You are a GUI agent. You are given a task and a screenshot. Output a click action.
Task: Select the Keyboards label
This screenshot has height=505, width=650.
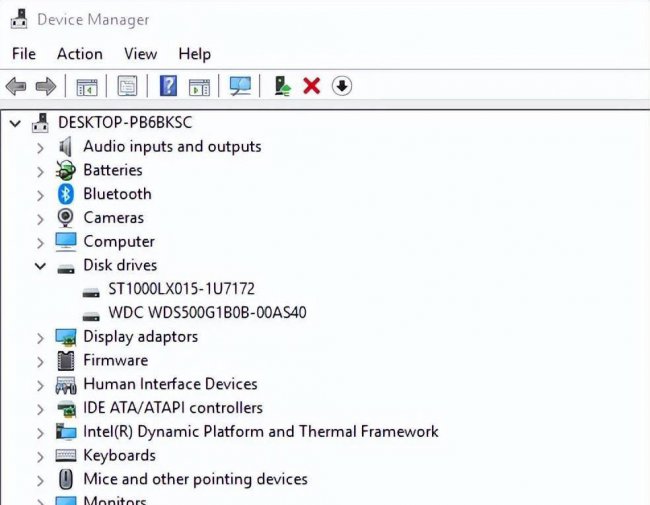(x=120, y=455)
